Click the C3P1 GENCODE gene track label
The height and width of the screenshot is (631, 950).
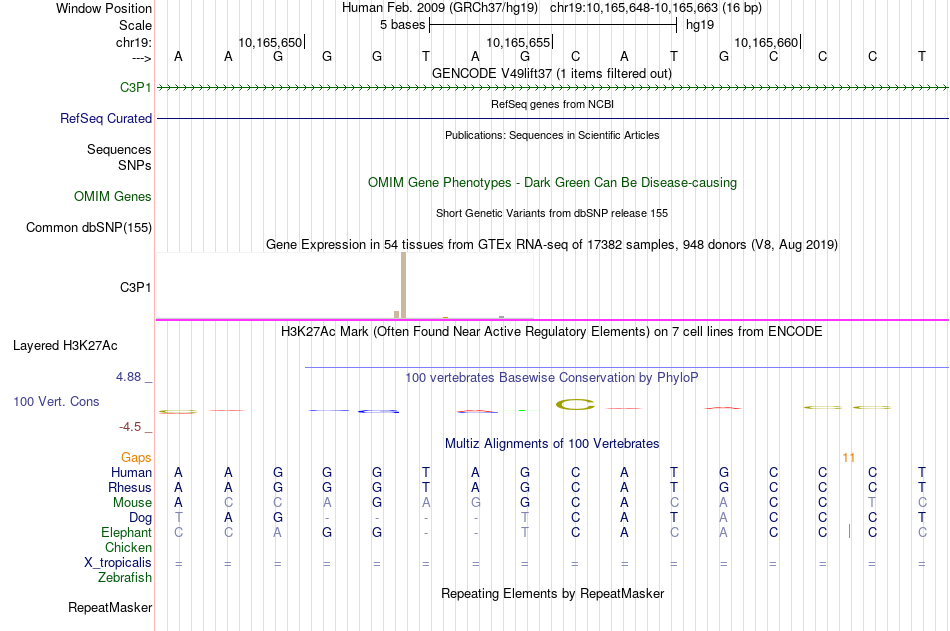[136, 87]
